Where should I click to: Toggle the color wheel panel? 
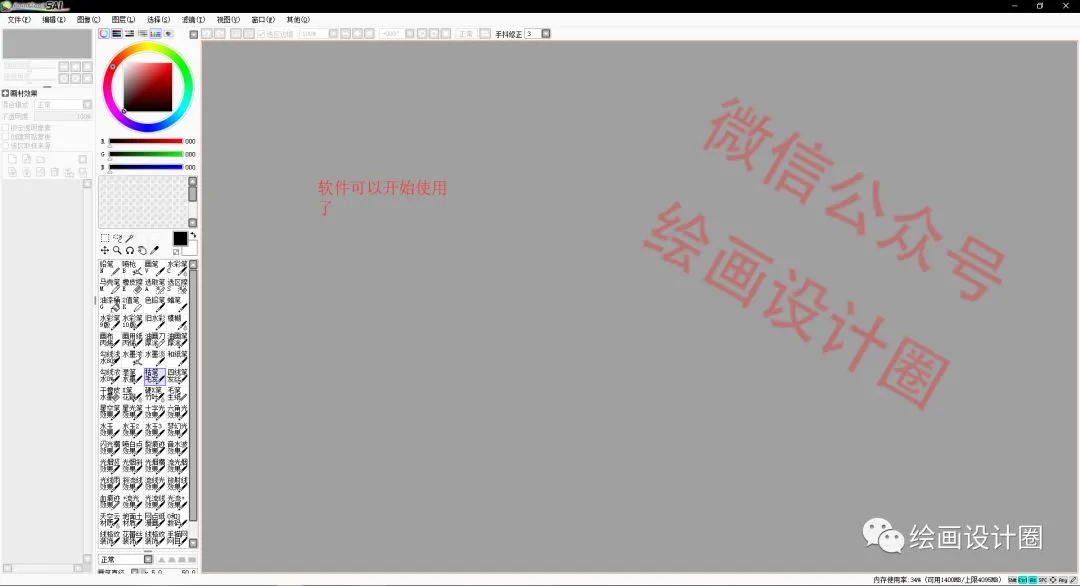pos(104,34)
